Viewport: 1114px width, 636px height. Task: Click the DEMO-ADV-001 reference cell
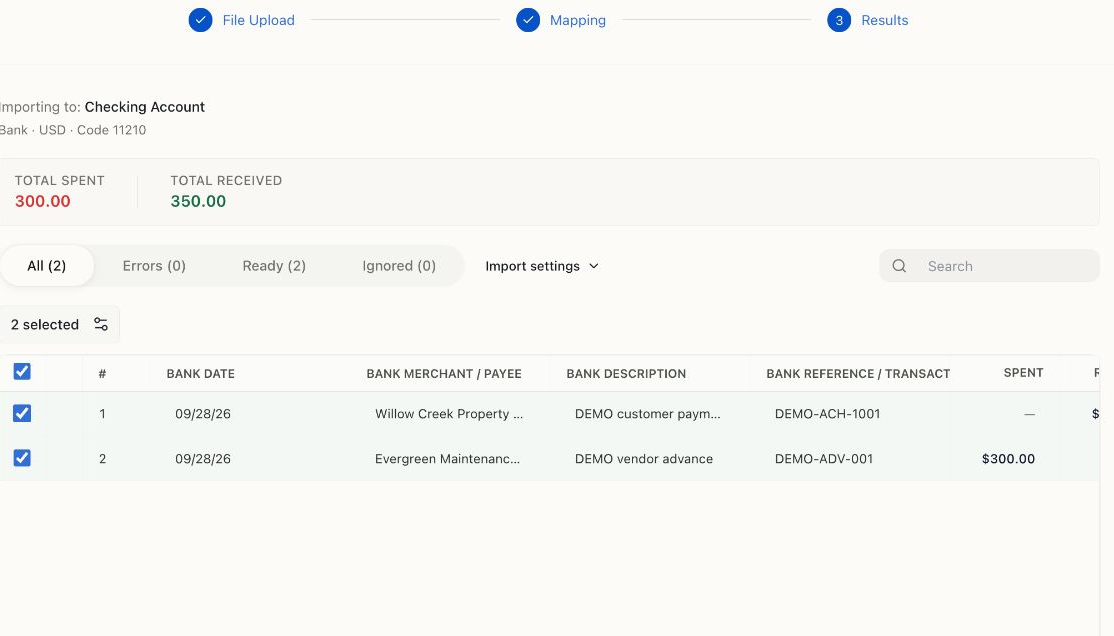[x=824, y=458]
